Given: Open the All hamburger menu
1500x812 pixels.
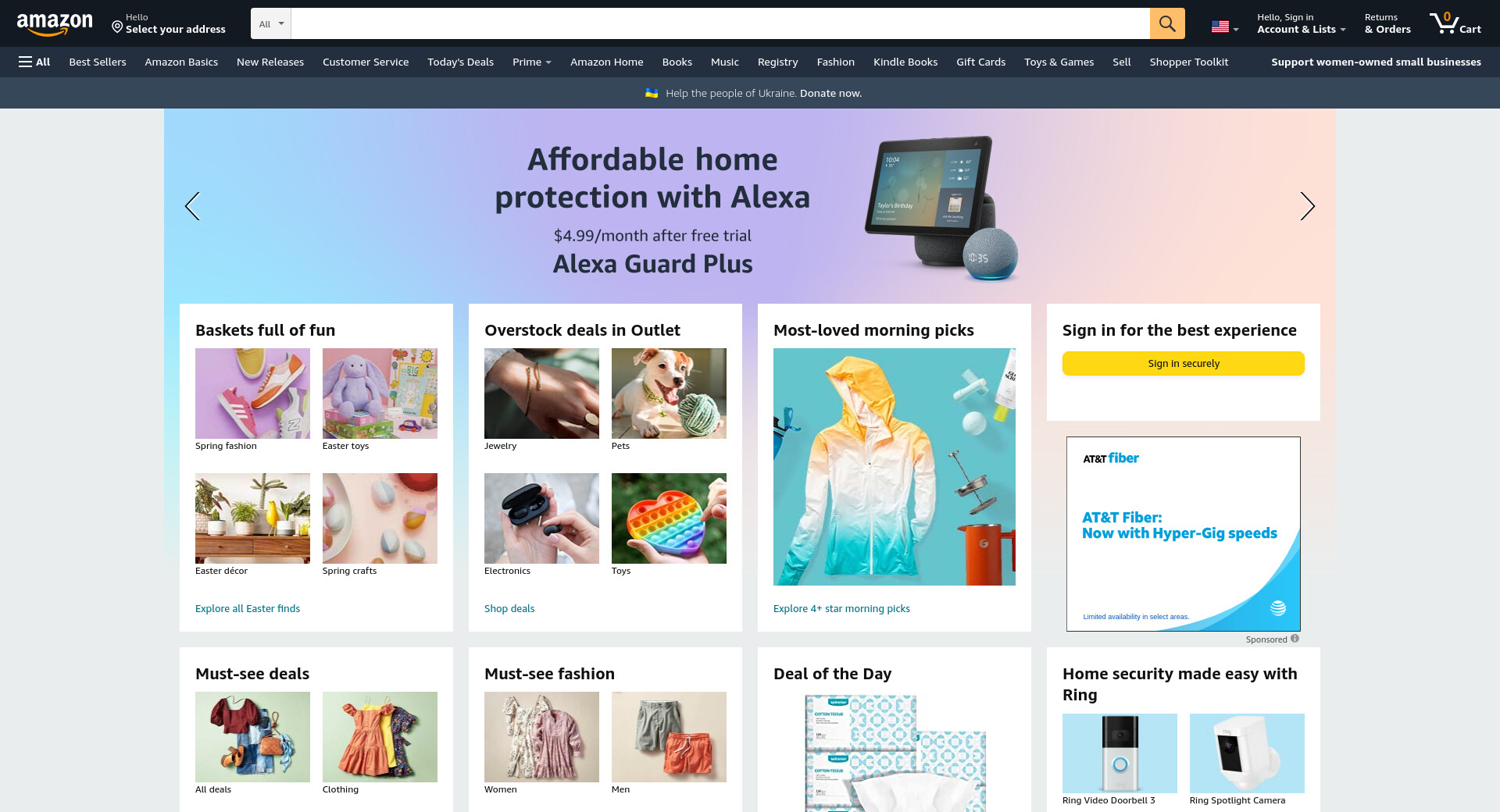Looking at the screenshot, I should pyautogui.click(x=34, y=62).
